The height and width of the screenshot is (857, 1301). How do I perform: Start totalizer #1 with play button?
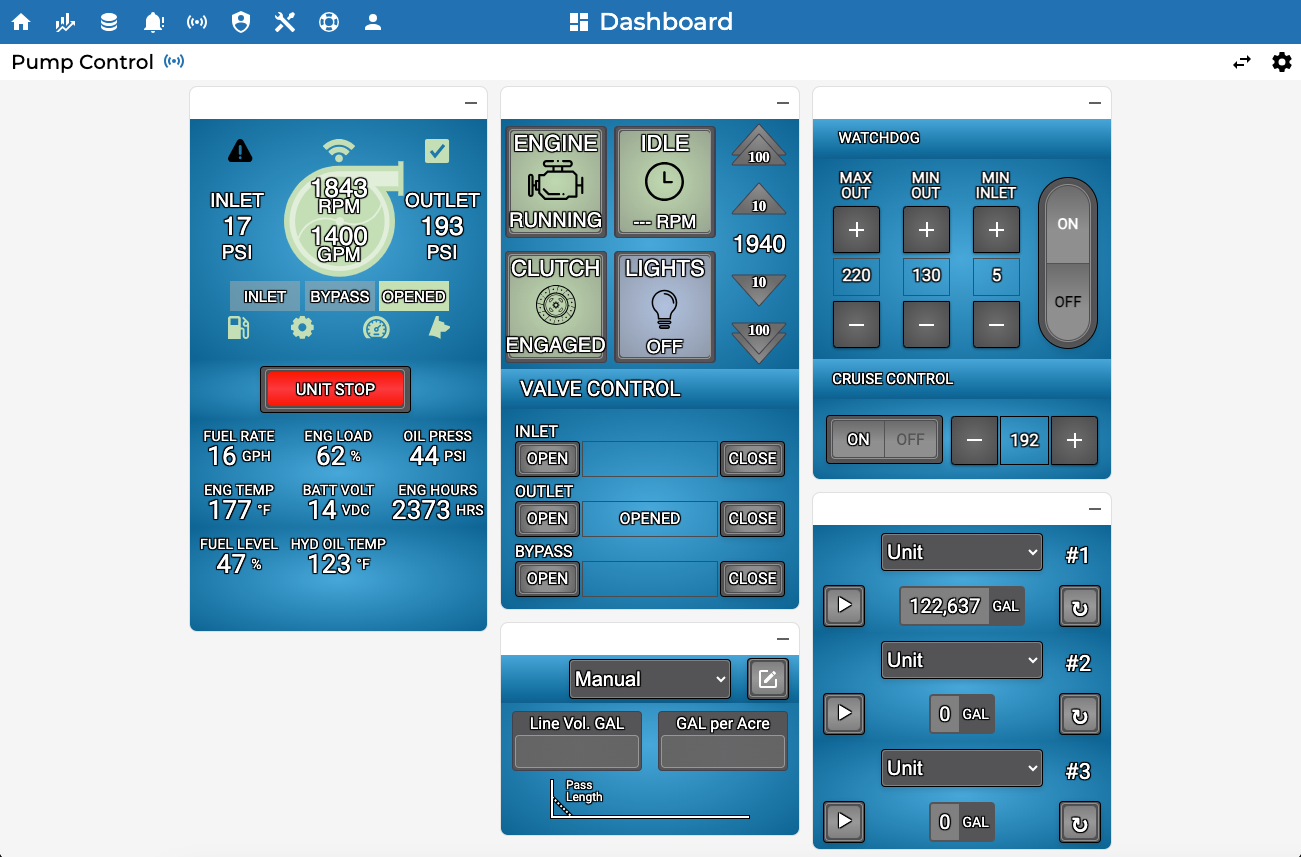844,606
